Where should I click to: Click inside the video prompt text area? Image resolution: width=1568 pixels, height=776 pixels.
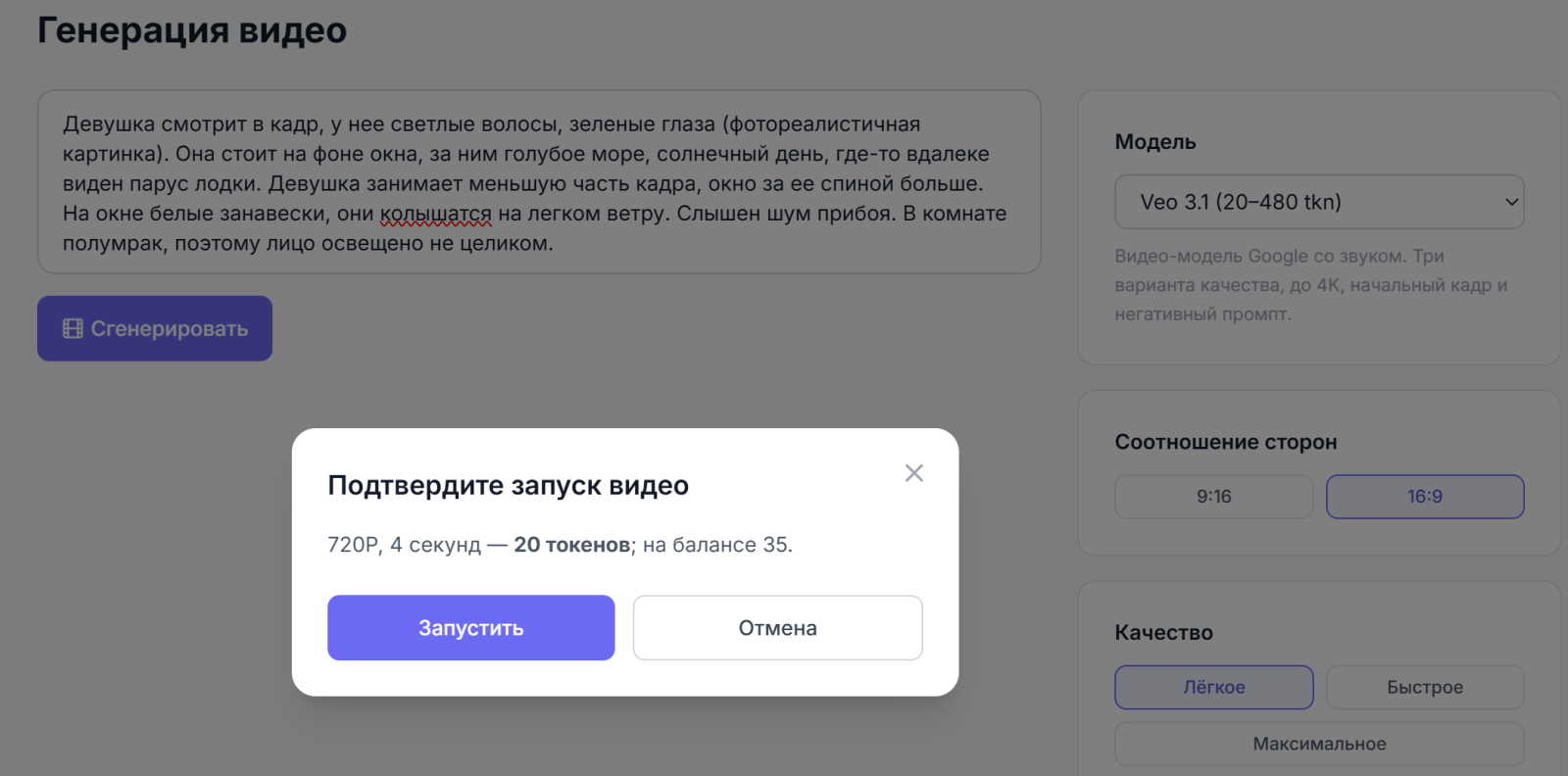(539, 182)
